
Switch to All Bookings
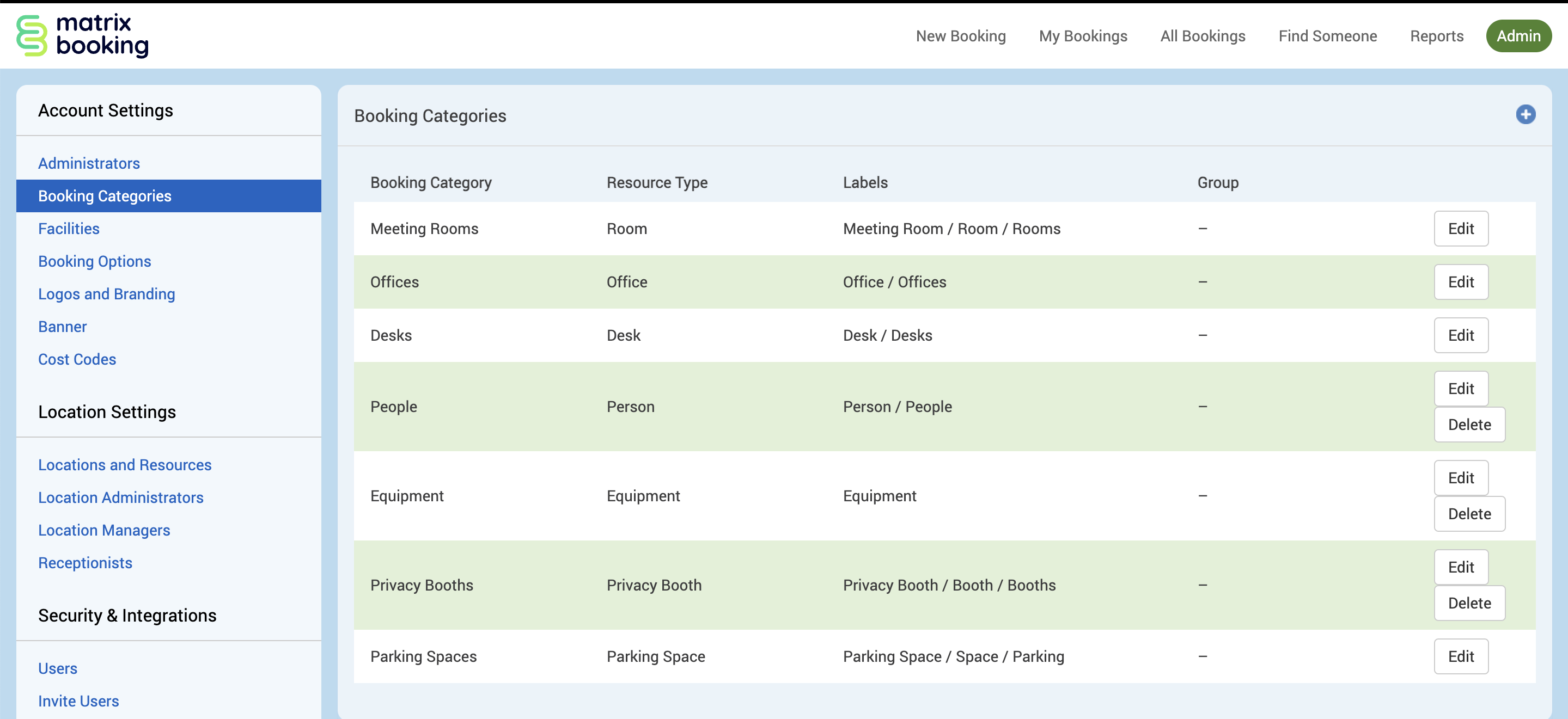[1202, 36]
